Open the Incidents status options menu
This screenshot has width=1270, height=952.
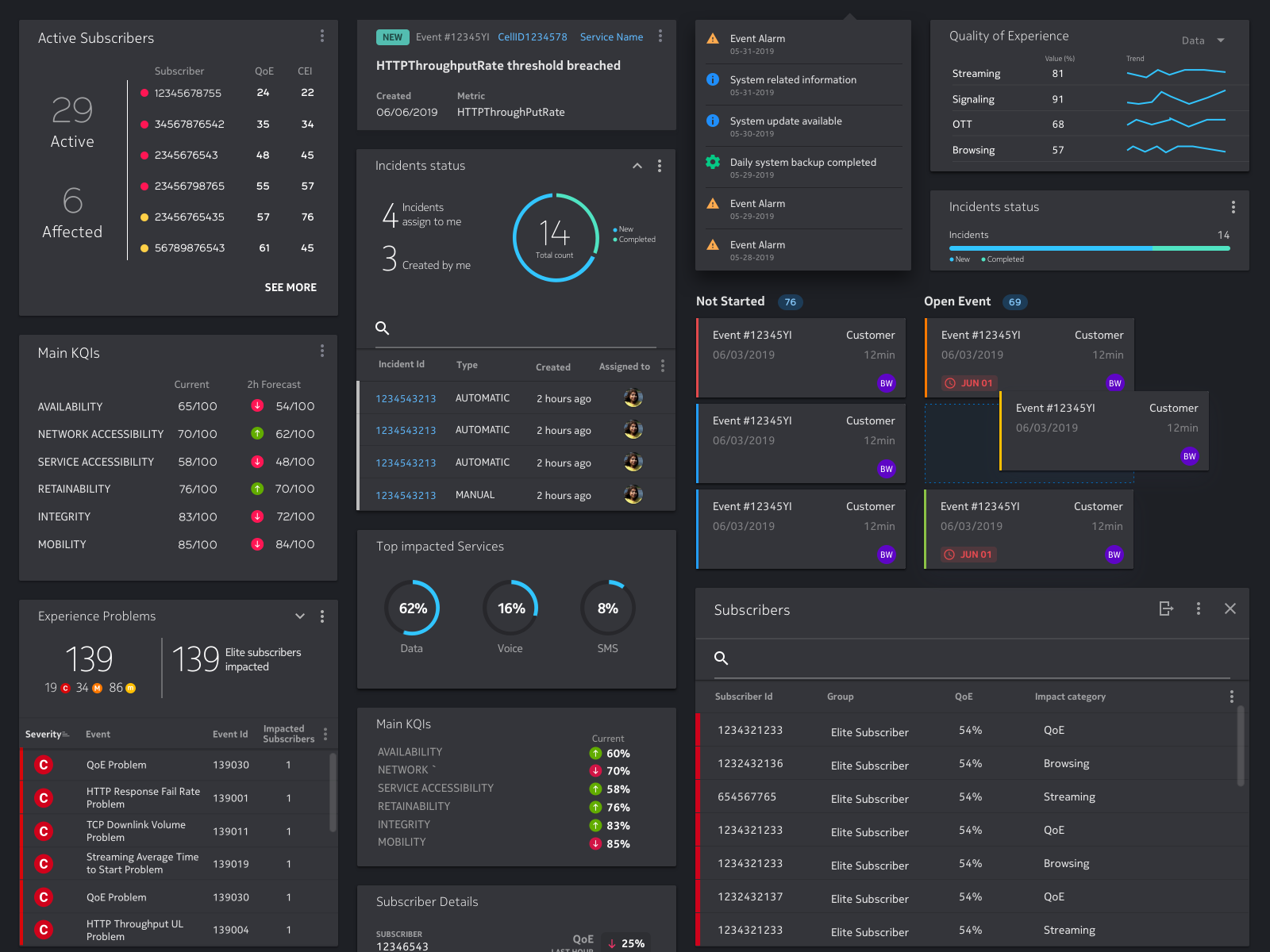point(659,166)
